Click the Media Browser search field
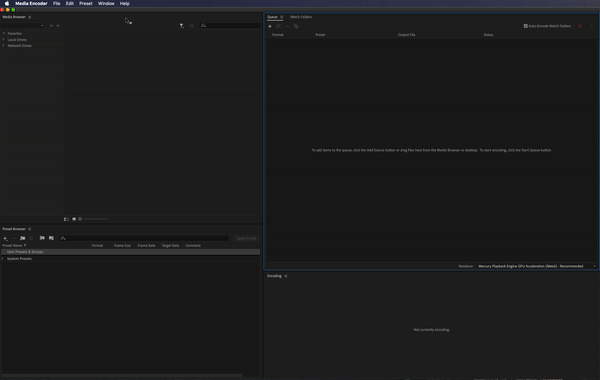The width and height of the screenshot is (600, 380). pos(230,26)
